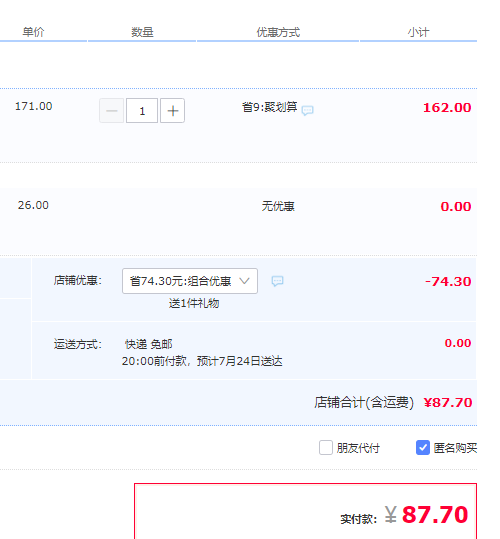Click the 小计 column header

[418, 32]
